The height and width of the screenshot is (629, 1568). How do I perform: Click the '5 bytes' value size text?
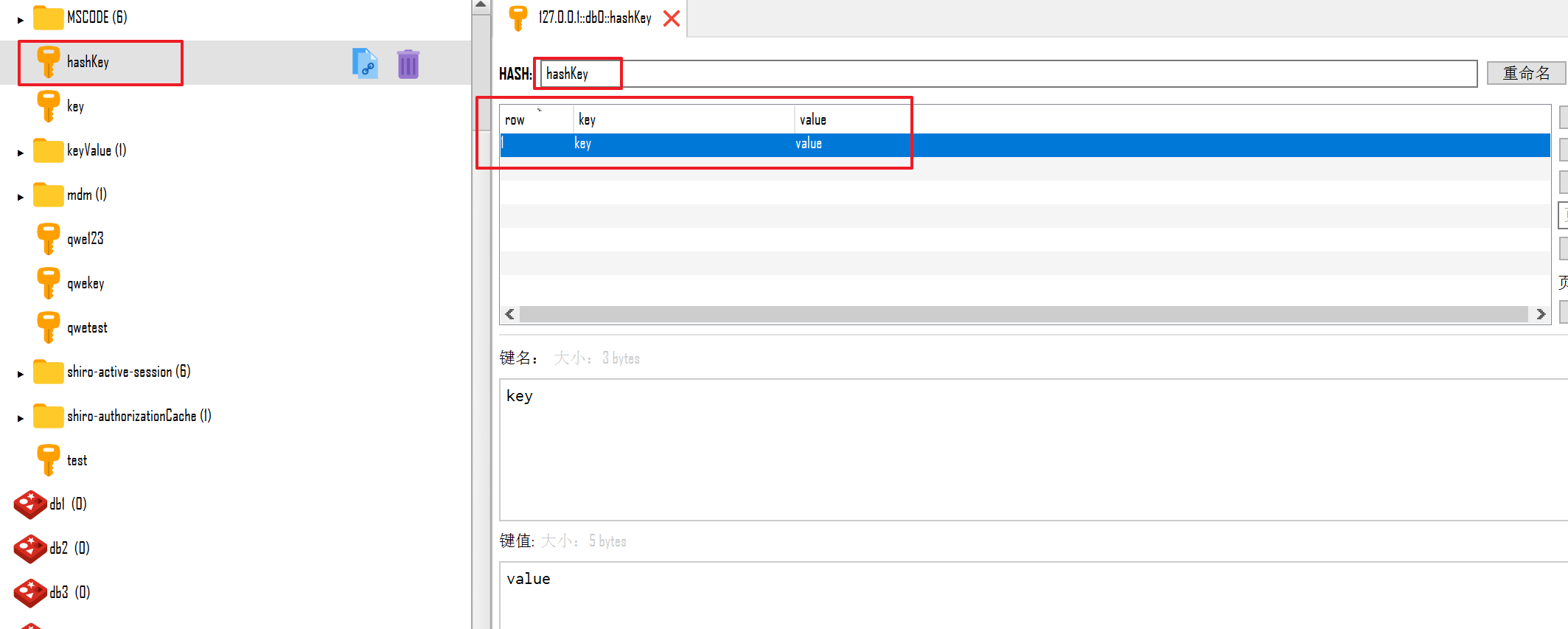[607, 541]
